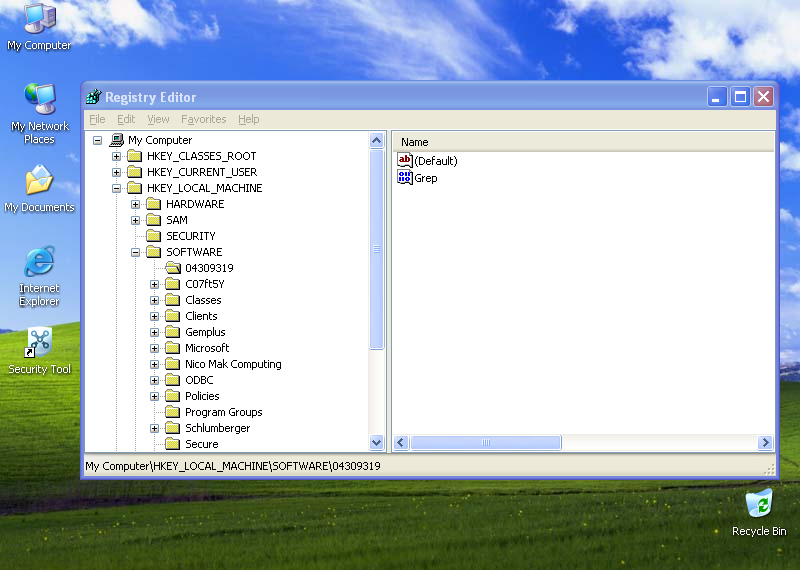Select the Microsoft key label
Image resolution: width=800 pixels, height=570 pixels.
tap(207, 348)
